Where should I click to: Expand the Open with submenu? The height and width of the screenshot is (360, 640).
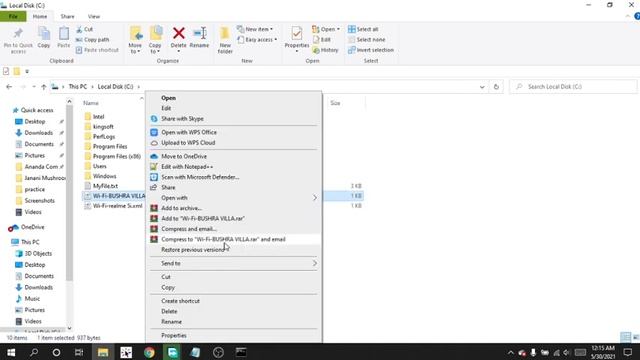(x=234, y=198)
